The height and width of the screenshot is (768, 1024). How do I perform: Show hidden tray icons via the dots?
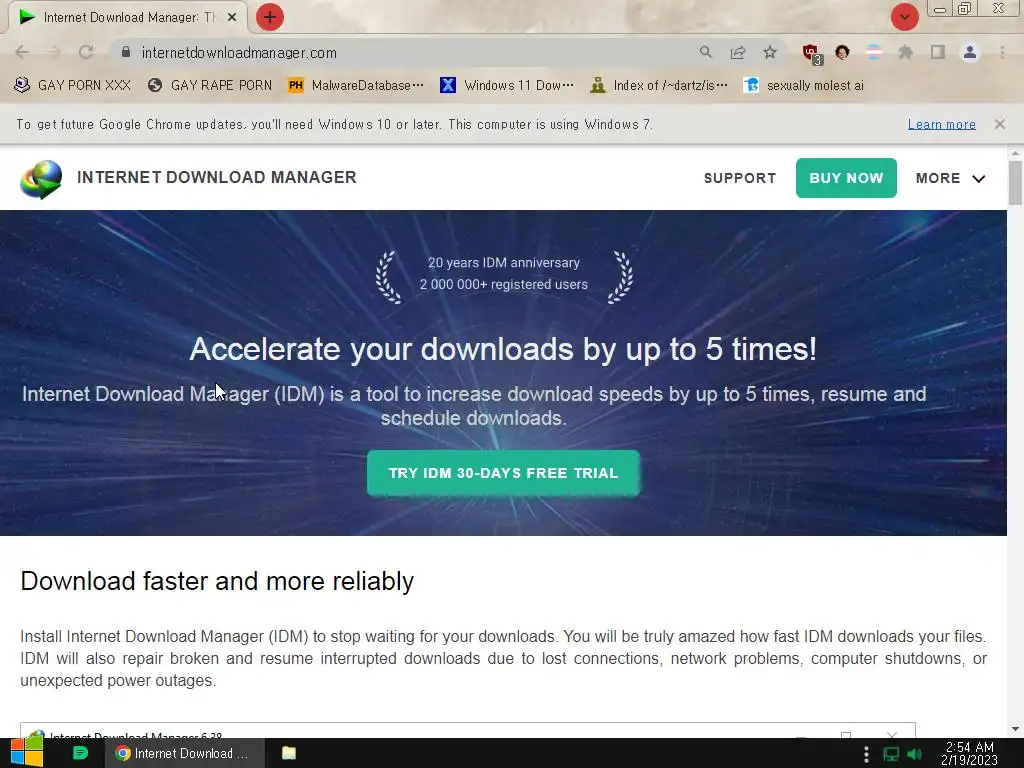coord(866,754)
